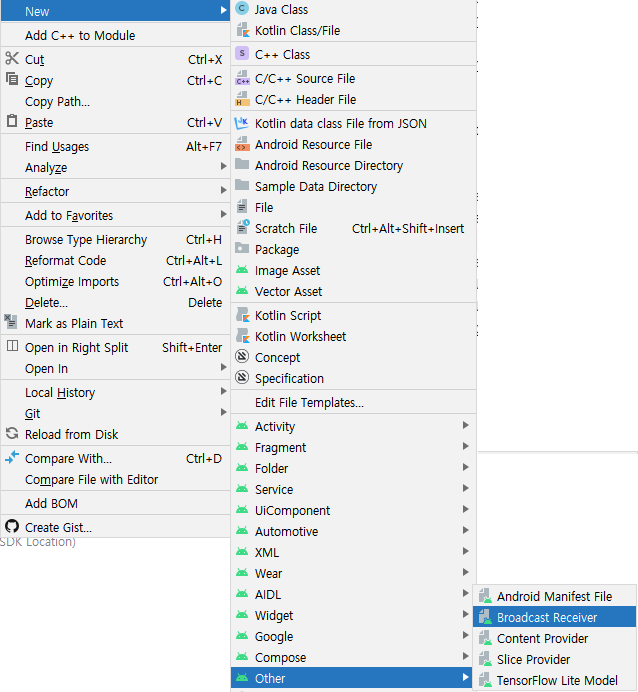
Task: Click the Java Class icon
Action: 242,8
